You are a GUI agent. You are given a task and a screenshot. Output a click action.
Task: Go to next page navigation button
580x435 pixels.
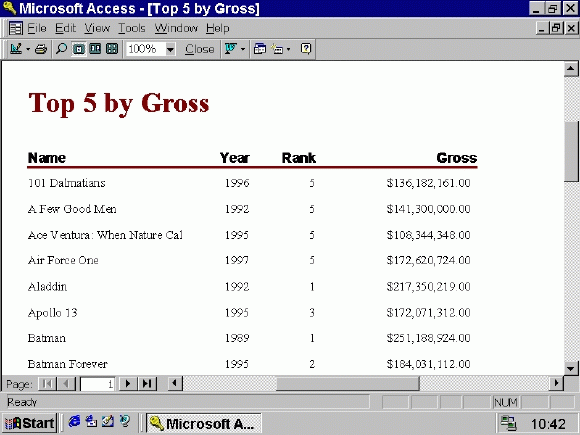point(128,384)
